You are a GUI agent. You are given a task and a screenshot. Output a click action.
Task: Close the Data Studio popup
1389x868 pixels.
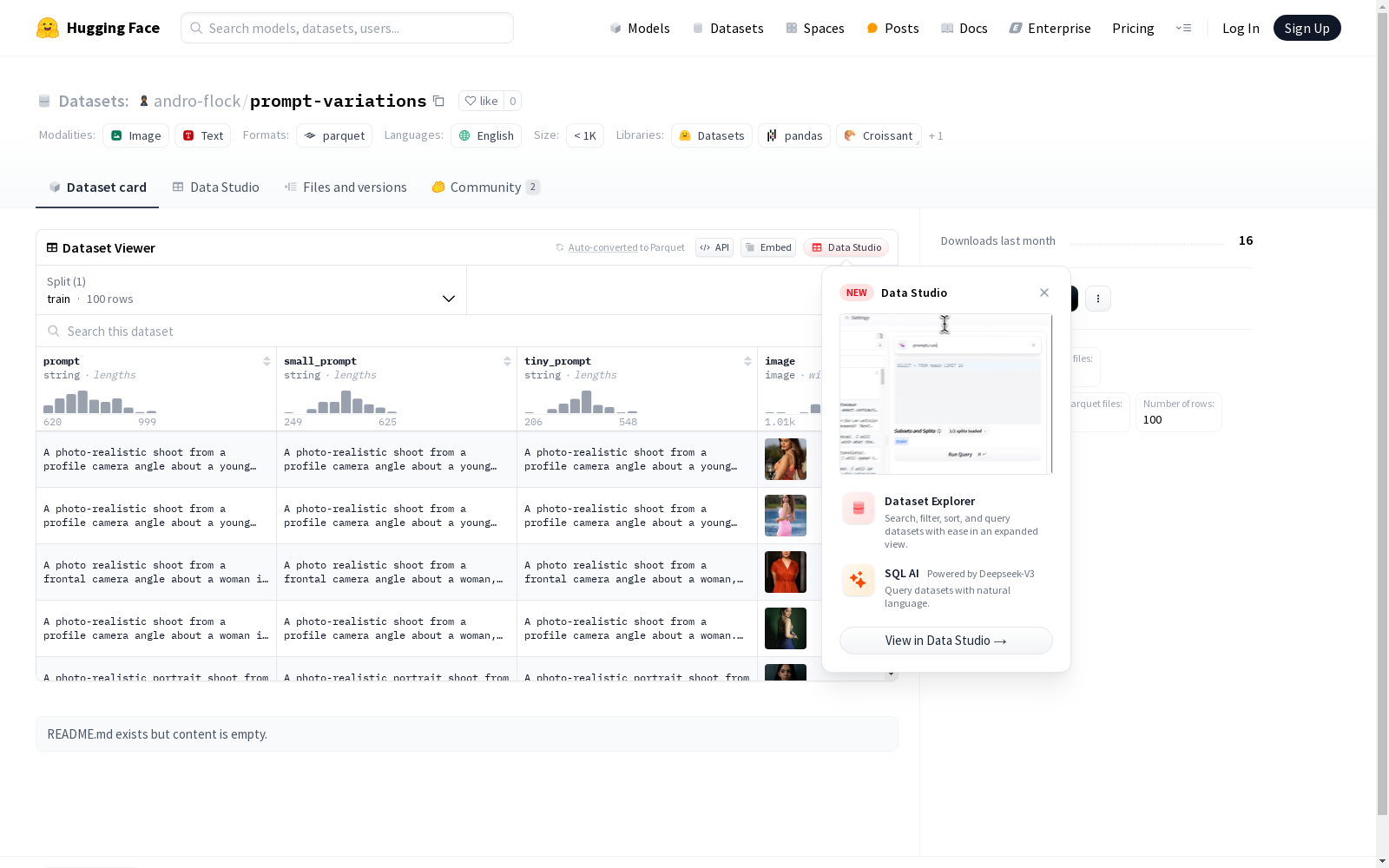point(1044,293)
